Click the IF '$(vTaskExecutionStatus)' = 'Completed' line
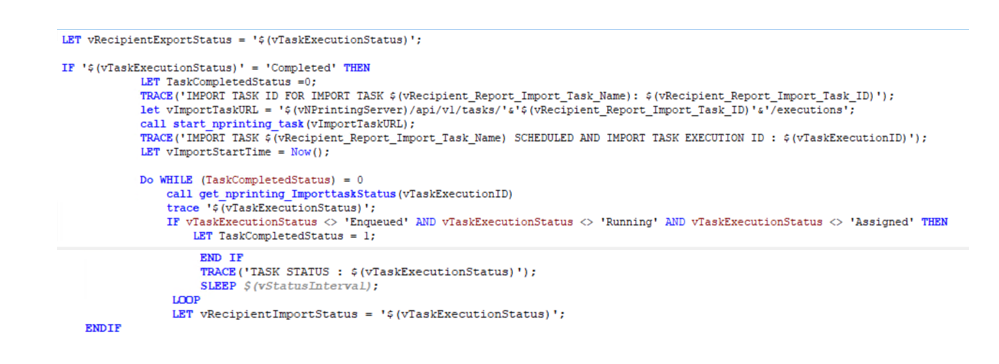This screenshot has height=364, width=999. pos(216,68)
